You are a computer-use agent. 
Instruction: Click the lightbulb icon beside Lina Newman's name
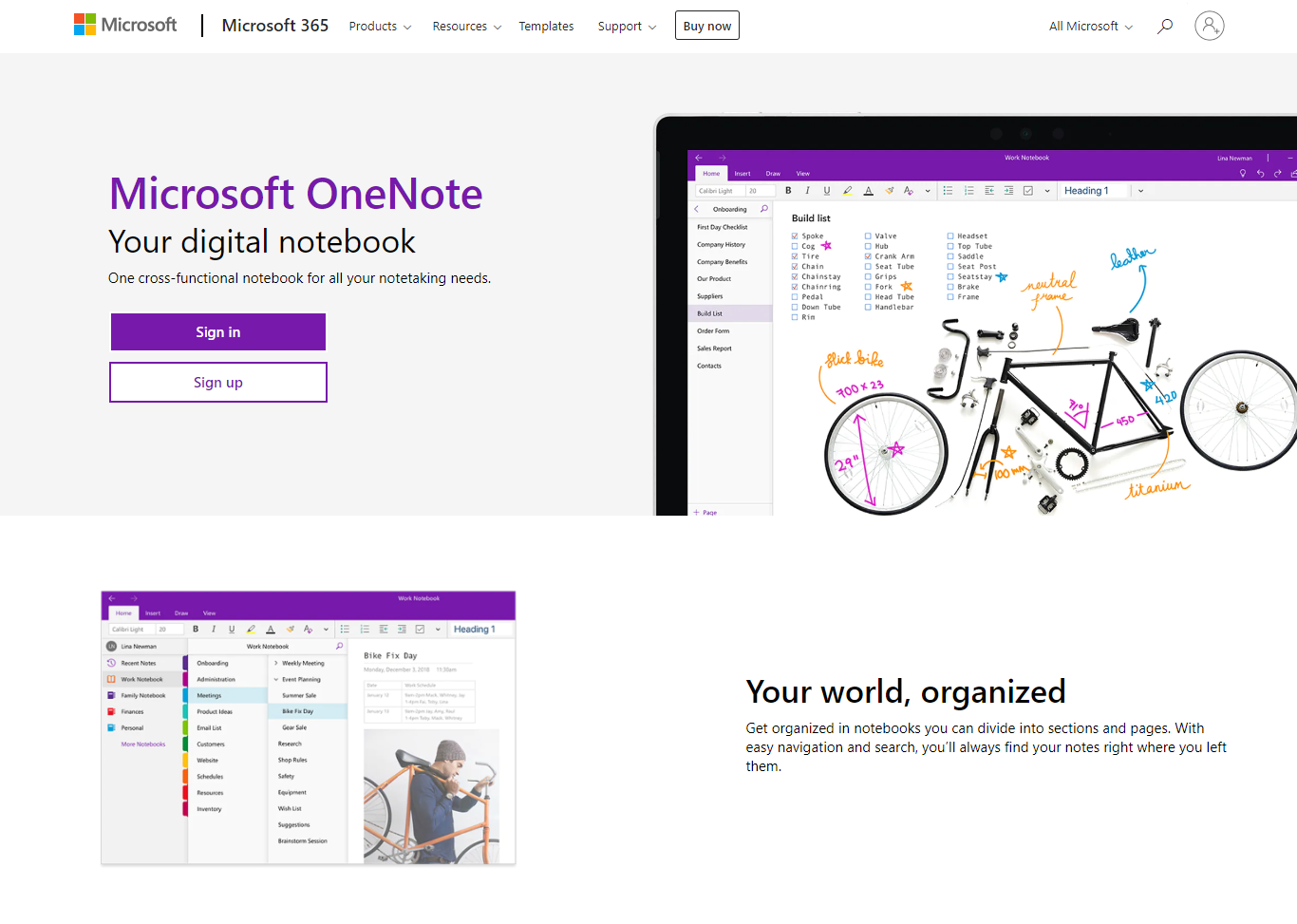click(x=1243, y=174)
